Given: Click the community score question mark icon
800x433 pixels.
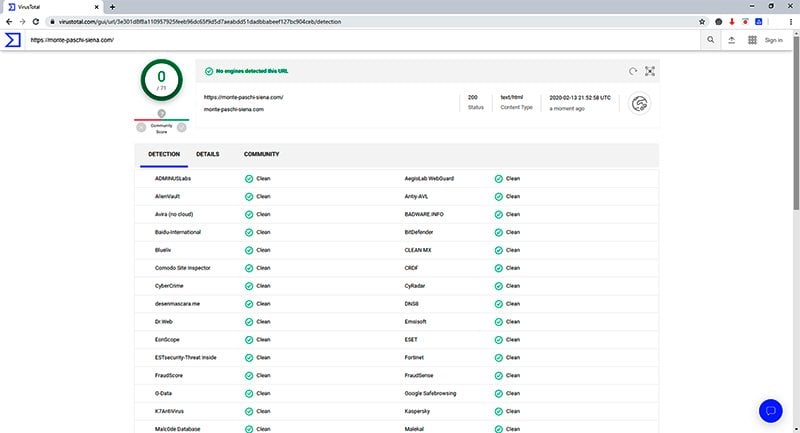Looking at the screenshot, I should (x=161, y=113).
